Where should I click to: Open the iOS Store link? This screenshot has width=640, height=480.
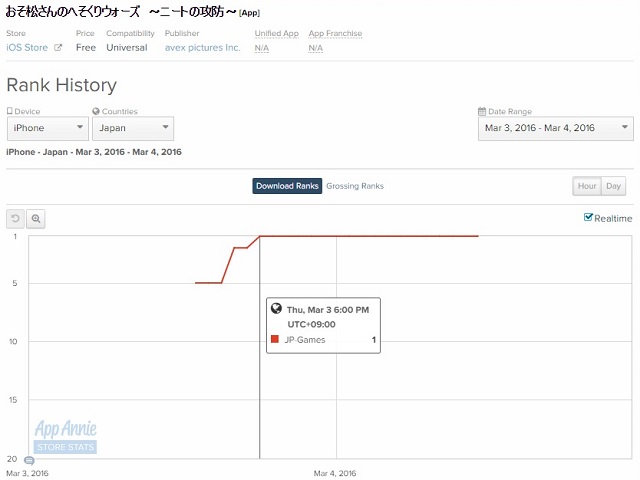[x=27, y=48]
